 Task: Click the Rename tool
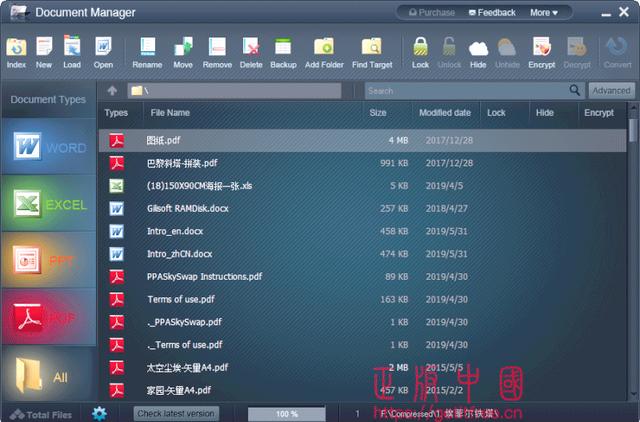[147, 52]
